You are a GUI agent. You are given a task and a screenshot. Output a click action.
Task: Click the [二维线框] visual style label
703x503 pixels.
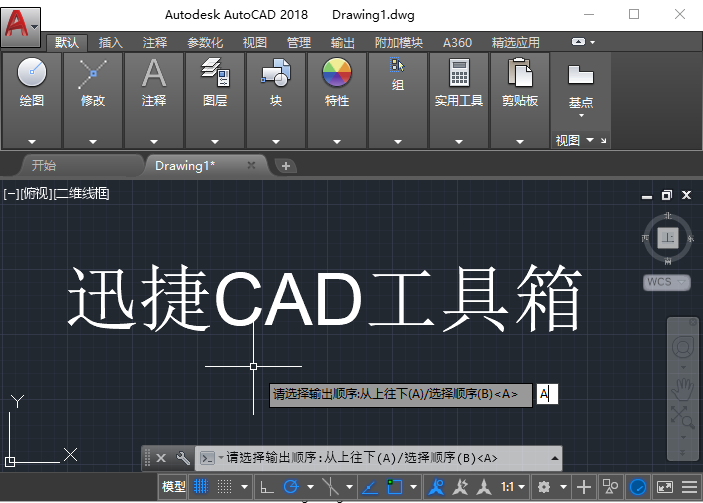coord(81,194)
